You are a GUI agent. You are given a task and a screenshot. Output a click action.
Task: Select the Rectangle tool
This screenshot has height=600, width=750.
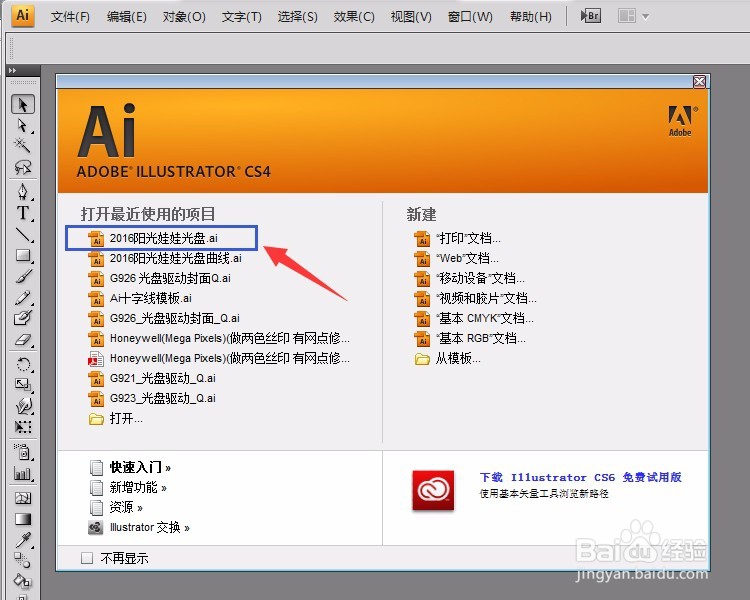tap(22, 256)
